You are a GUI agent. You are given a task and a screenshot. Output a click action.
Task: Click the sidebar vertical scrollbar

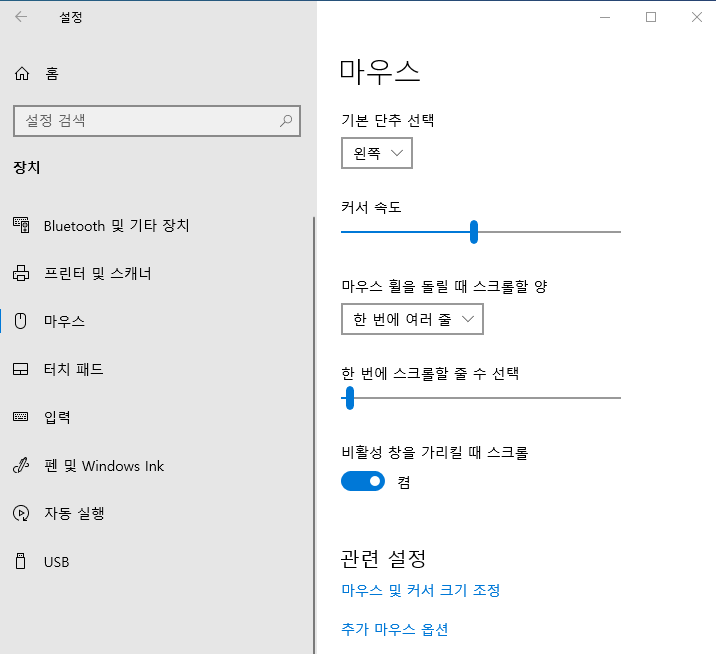pyautogui.click(x=314, y=434)
